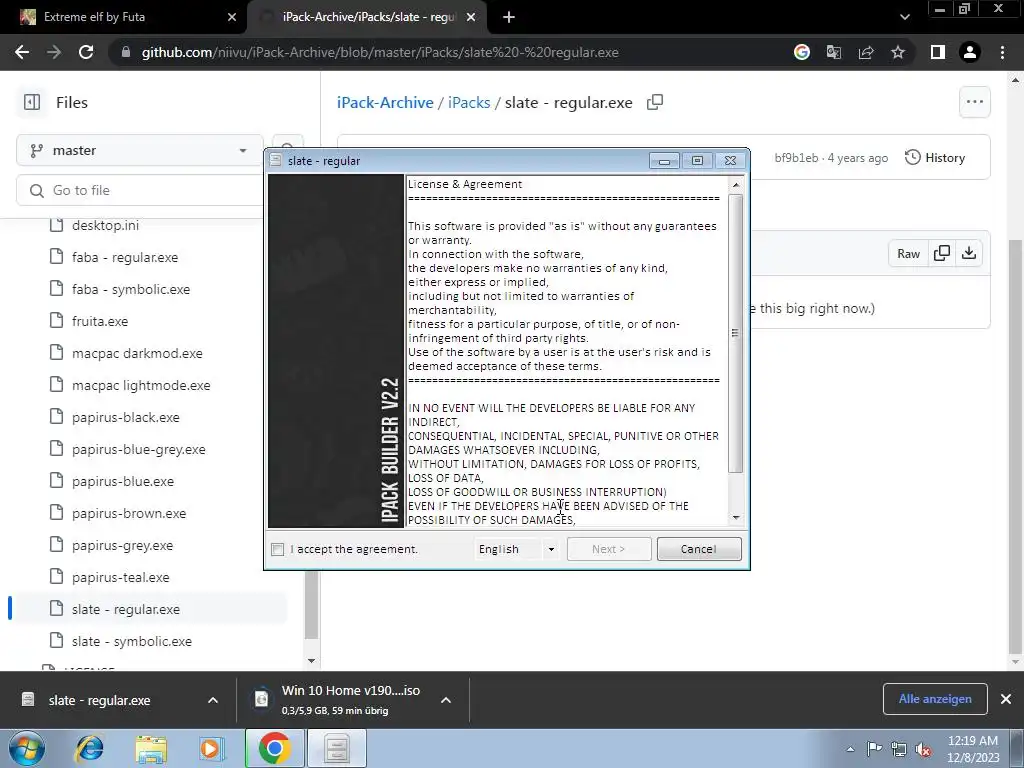Go back with the browser back arrow

[x=22, y=52]
